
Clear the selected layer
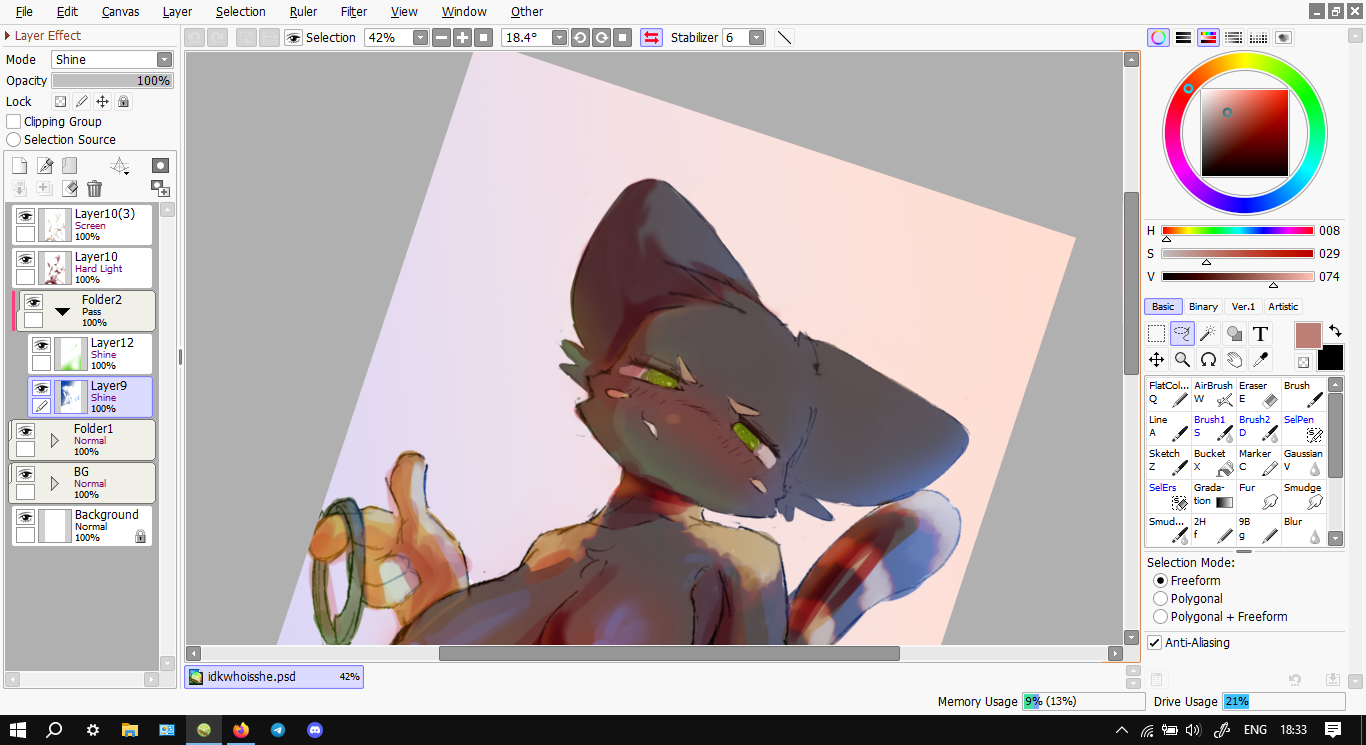pyautogui.click(x=69, y=188)
